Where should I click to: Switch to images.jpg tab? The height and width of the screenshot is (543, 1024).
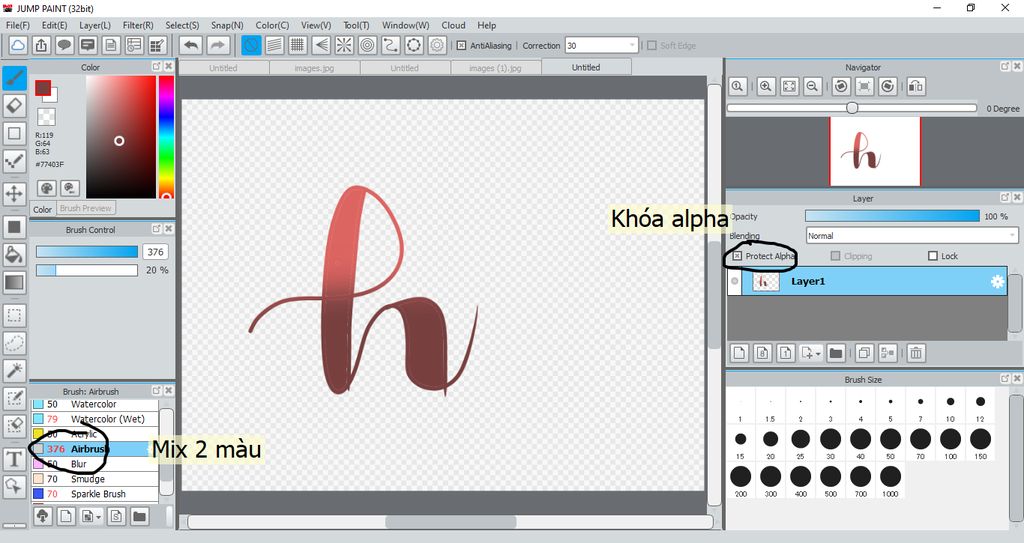coord(314,67)
